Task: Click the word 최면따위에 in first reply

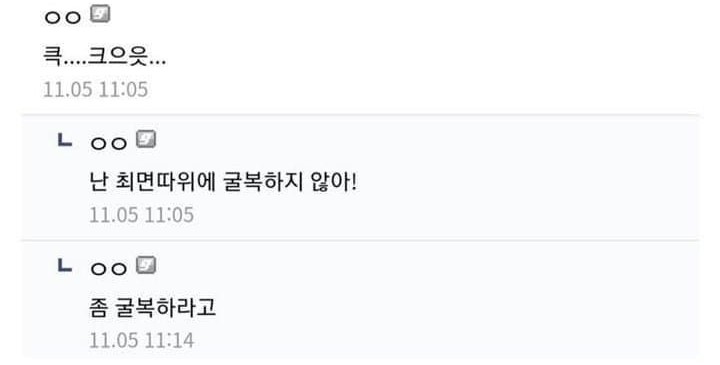Action: point(165,182)
